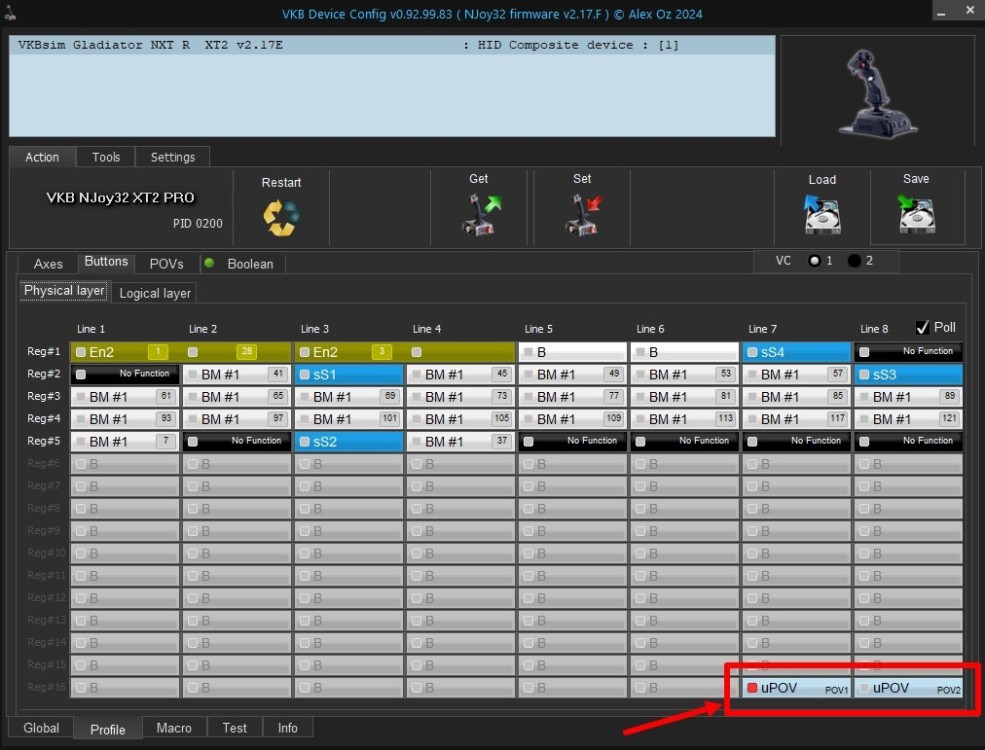The height and width of the screenshot is (750, 985).
Task: Click No Function cell in Reg#2 Line 1
Action: point(125,374)
